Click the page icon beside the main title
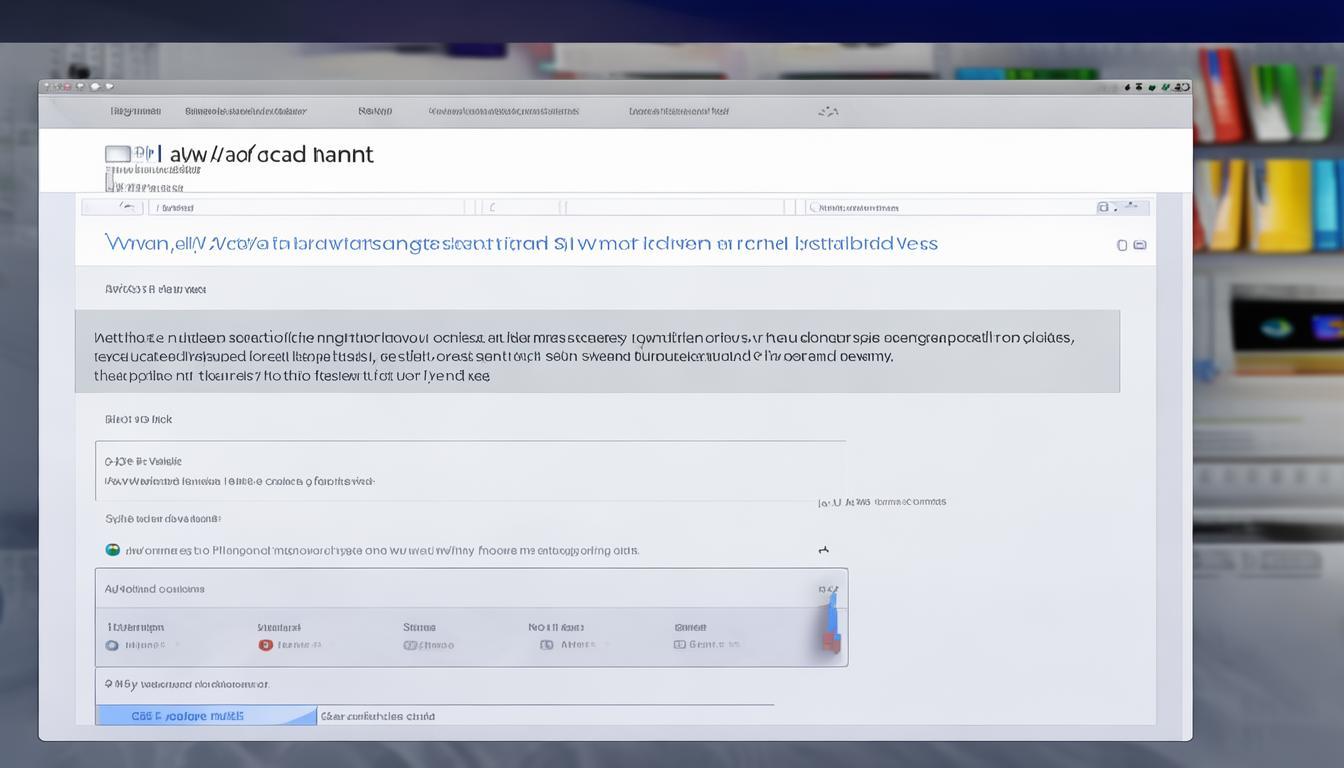Viewport: 1344px width, 768px height. (x=118, y=154)
